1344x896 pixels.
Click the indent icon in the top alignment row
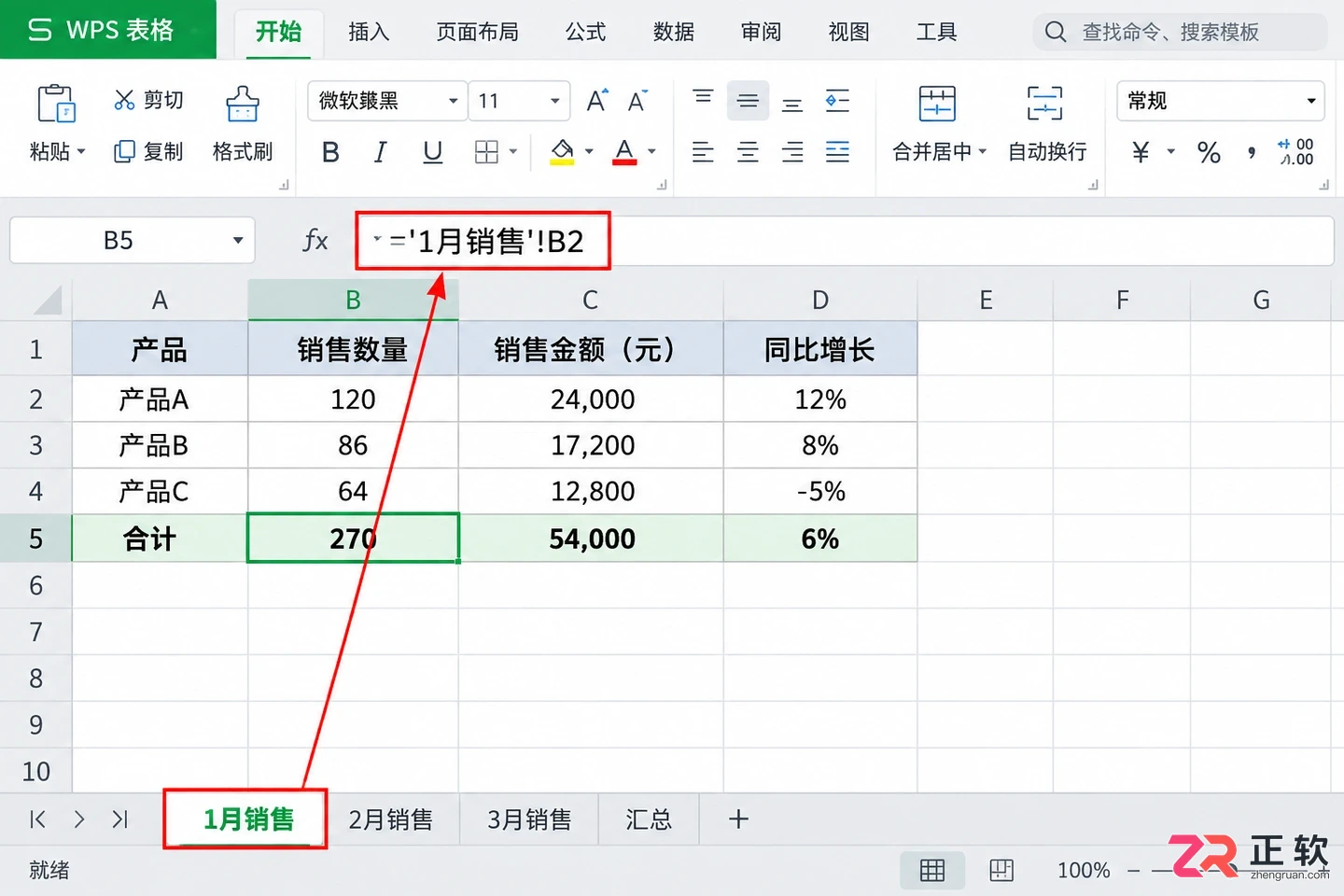(837, 101)
